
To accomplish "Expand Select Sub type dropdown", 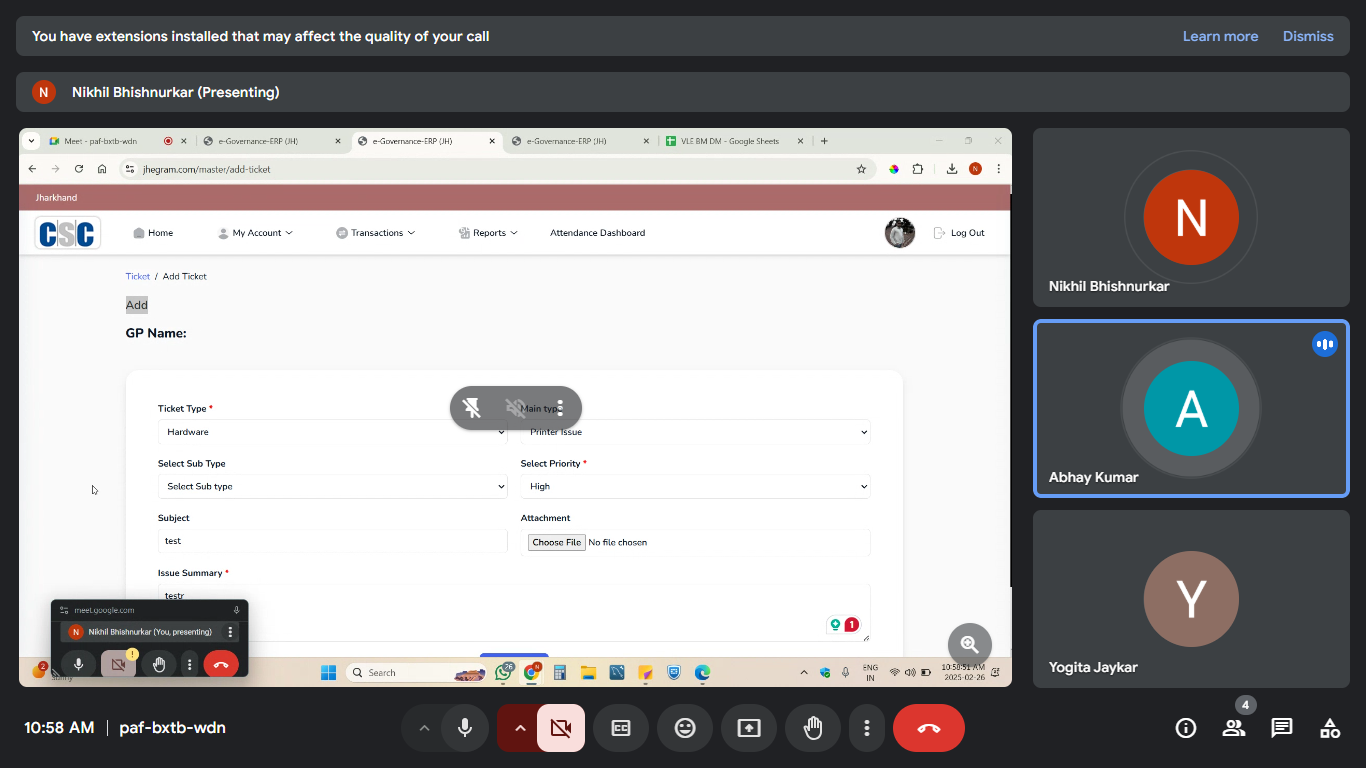I will click(333, 486).
